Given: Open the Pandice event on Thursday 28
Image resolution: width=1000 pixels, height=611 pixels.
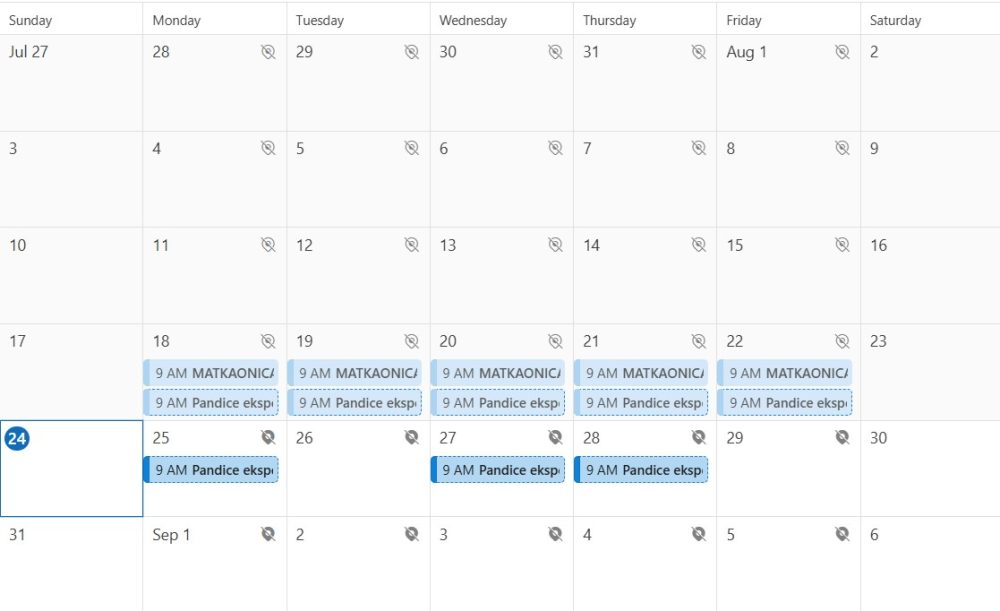Looking at the screenshot, I should (x=642, y=470).
